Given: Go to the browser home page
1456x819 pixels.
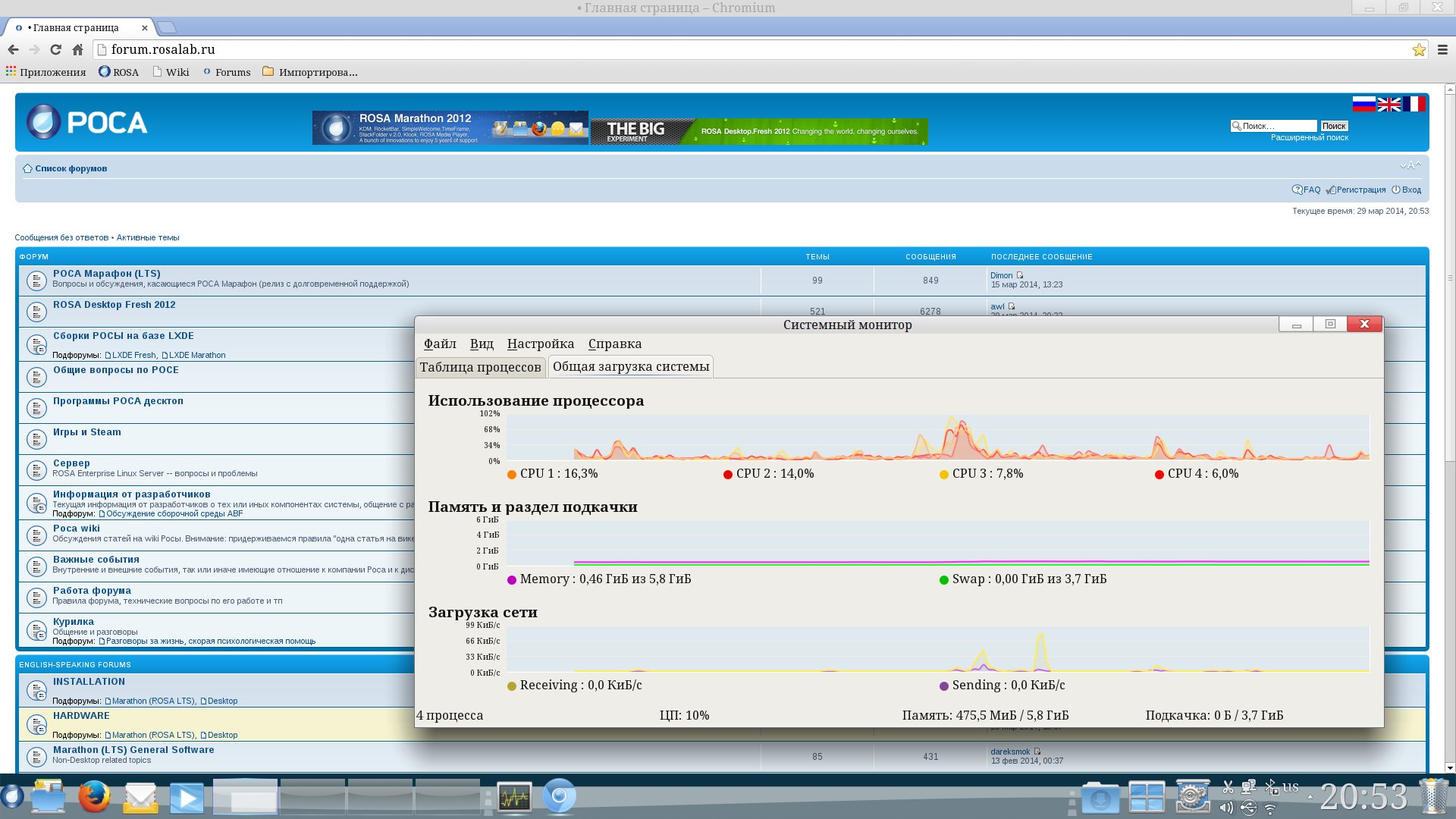Looking at the screenshot, I should pyautogui.click(x=77, y=49).
